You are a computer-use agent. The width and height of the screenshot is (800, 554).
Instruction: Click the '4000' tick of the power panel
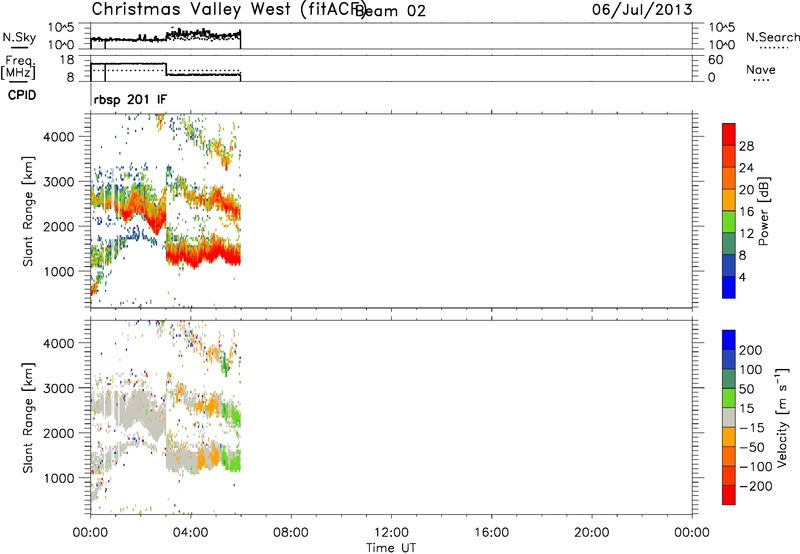[59, 137]
